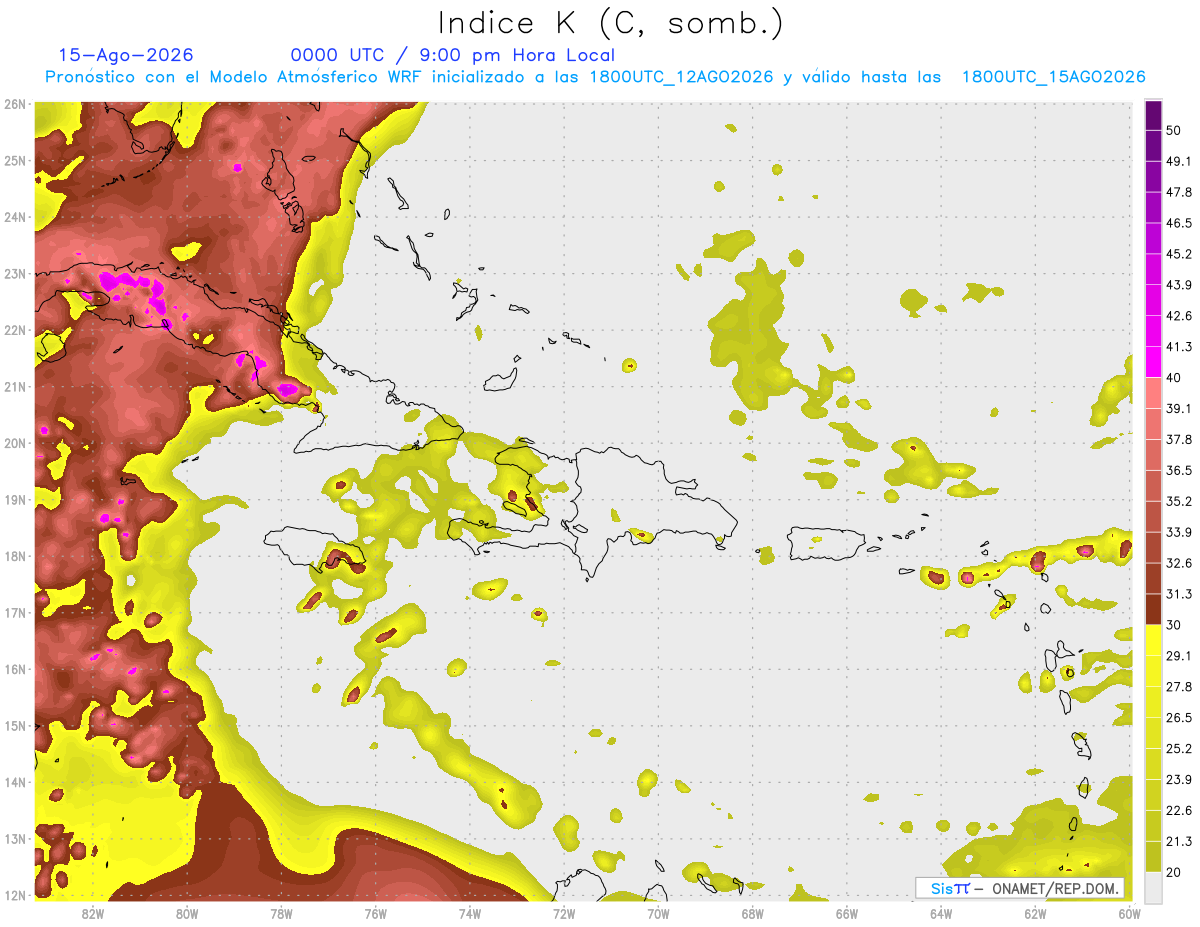This screenshot has height=927, width=1200.
Task: Click longitude label '70W'
Action: [658, 913]
